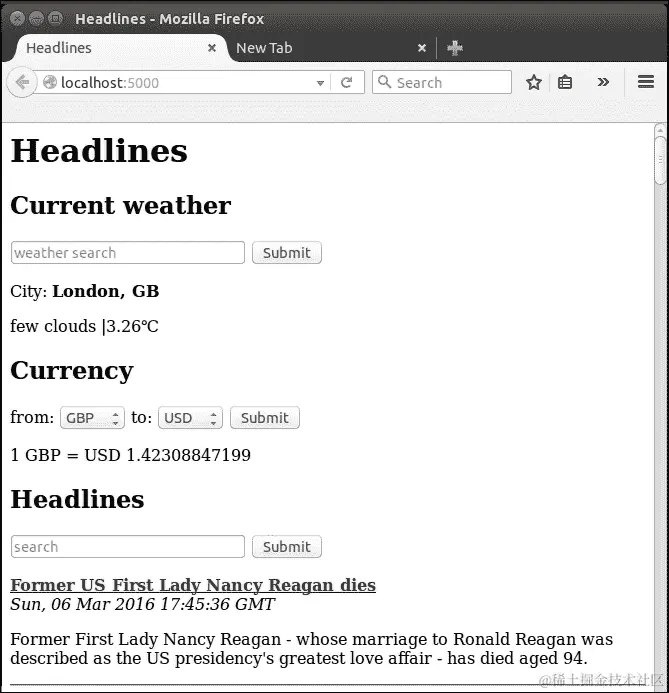Bookmark this page with the star icon
669x693 pixels.
coord(534,82)
